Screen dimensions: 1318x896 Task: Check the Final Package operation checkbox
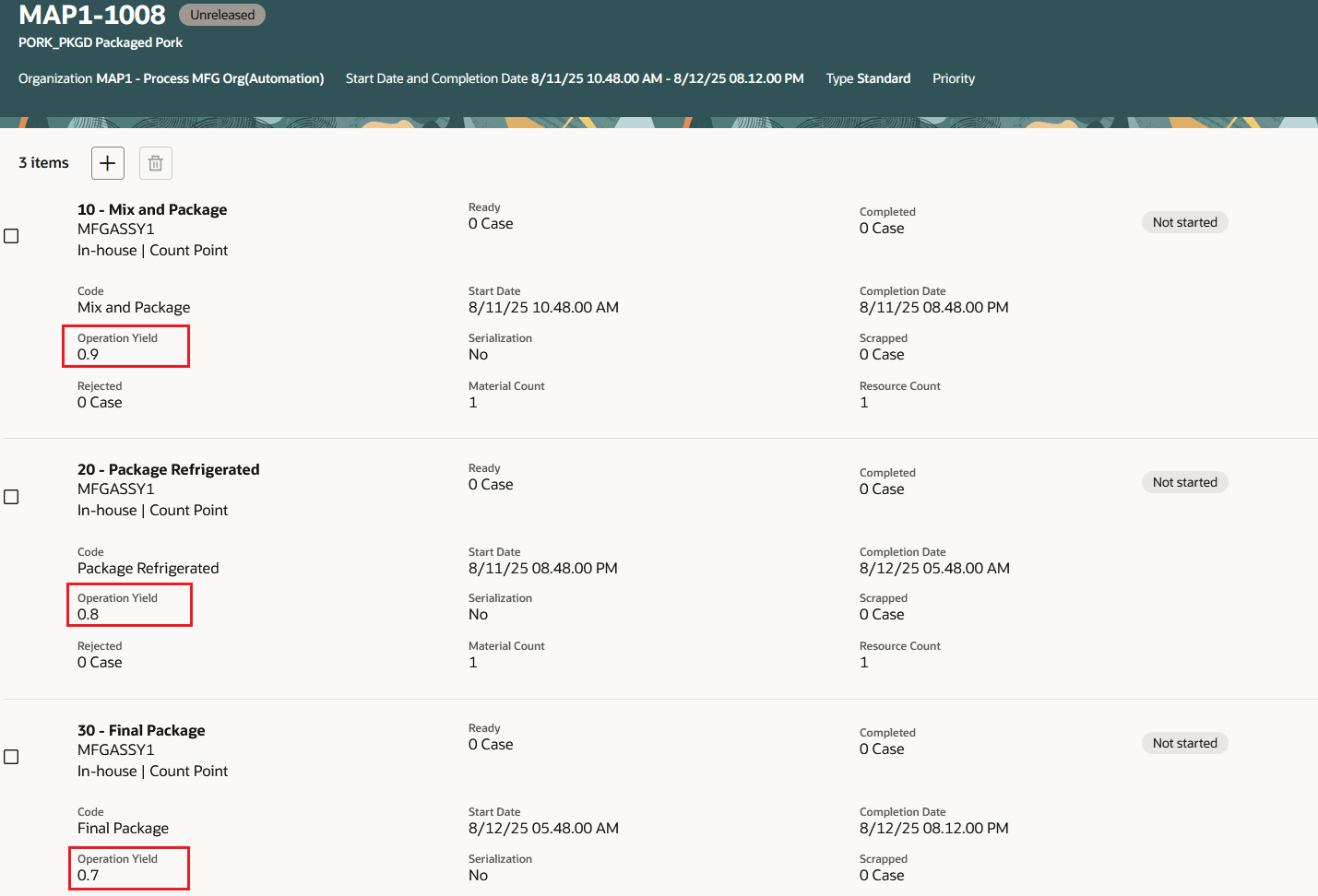pyautogui.click(x=11, y=757)
